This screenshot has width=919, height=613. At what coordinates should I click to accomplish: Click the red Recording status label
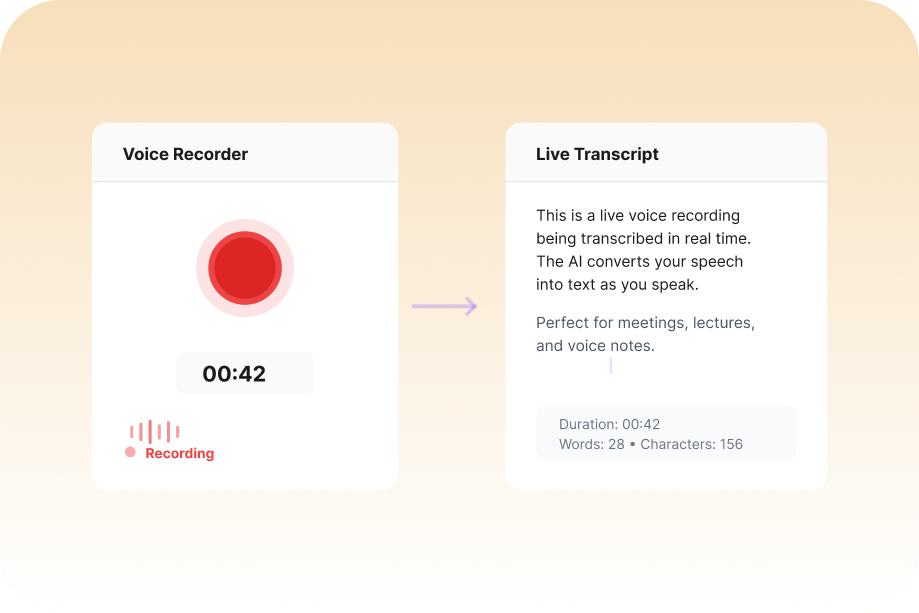click(180, 453)
